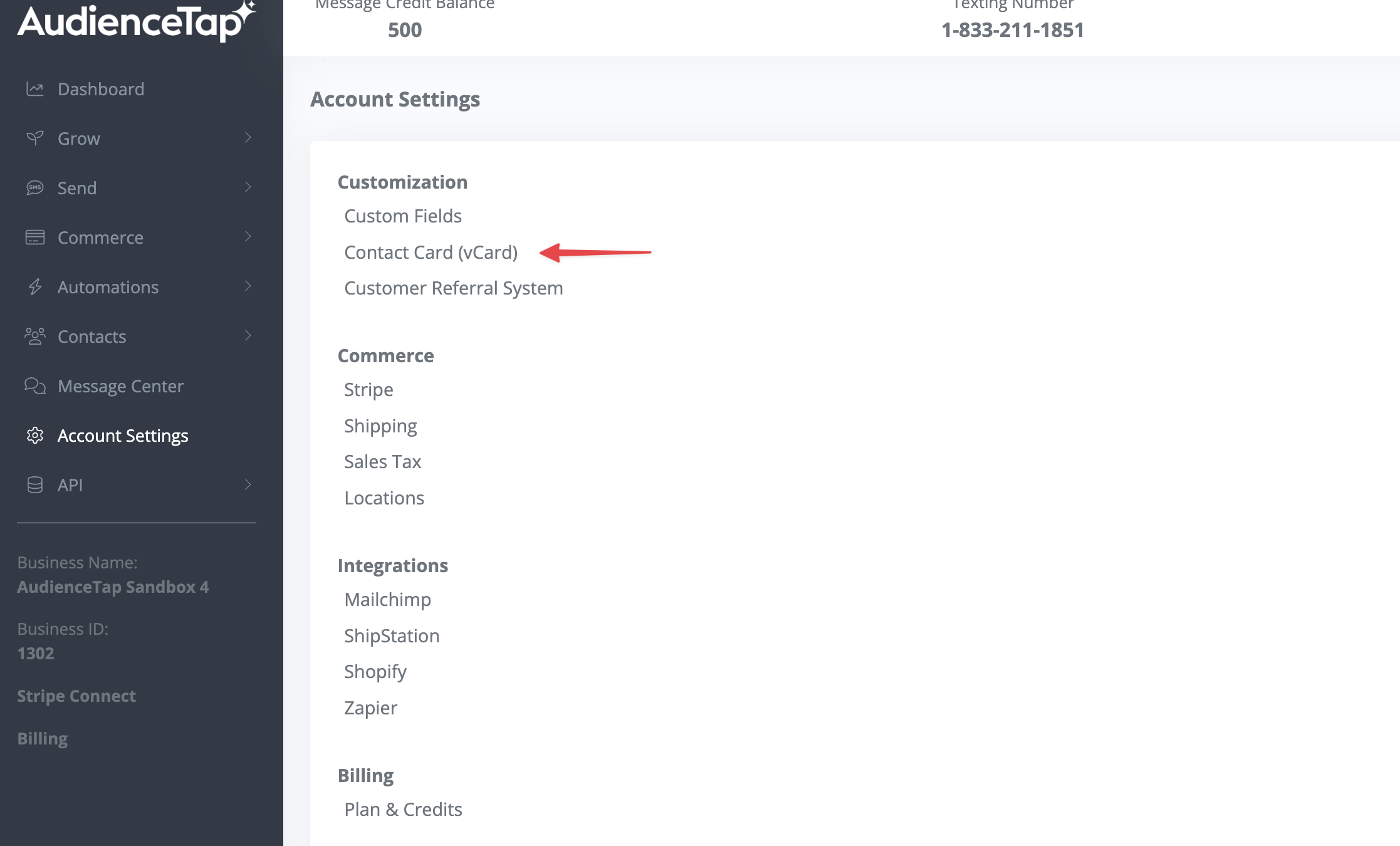Expand the Send menu chevron
Viewport: 1400px width, 846px height.
click(249, 186)
